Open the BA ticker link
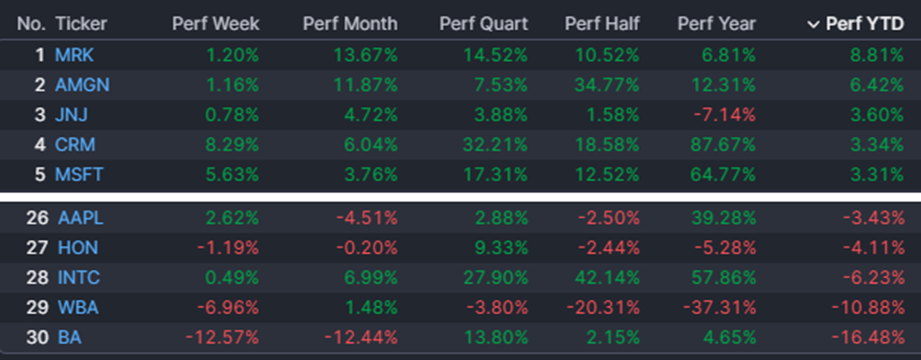The image size is (921, 360). coord(69,337)
